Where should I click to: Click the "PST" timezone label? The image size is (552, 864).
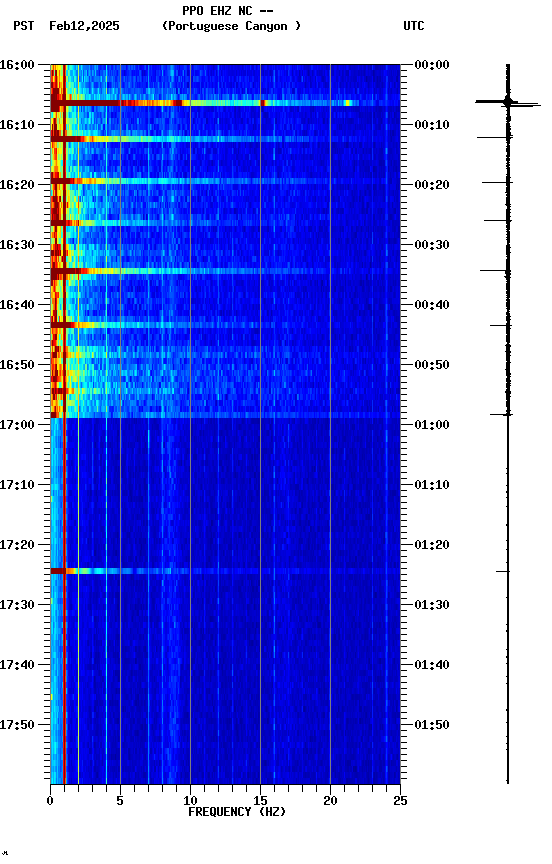click(x=24, y=26)
